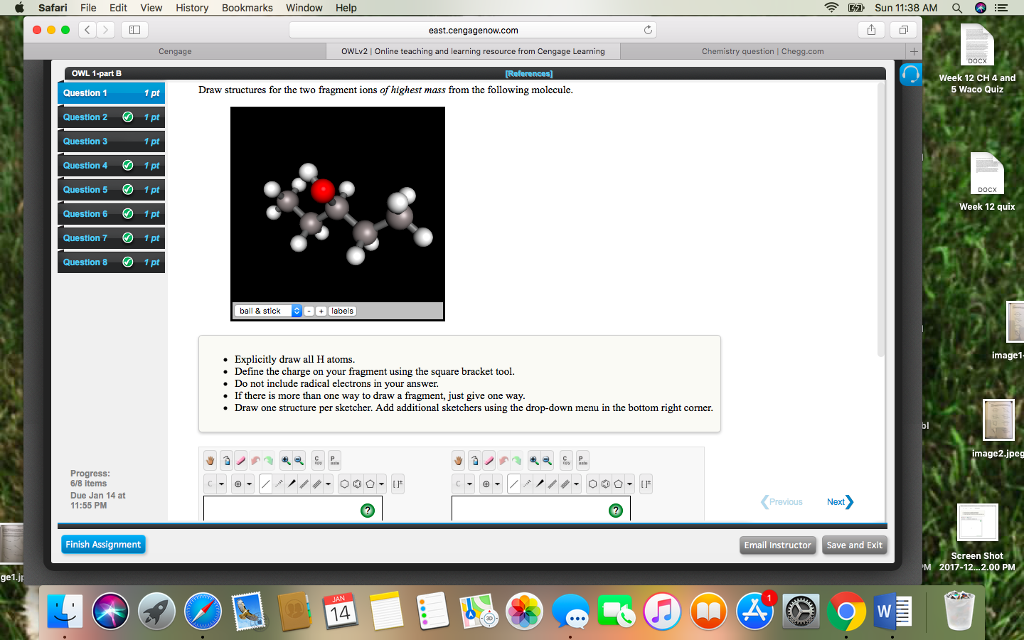Select the hexagon ring drawing tool
Screen dimensions: 1024x640
pyautogui.click(x=345, y=483)
